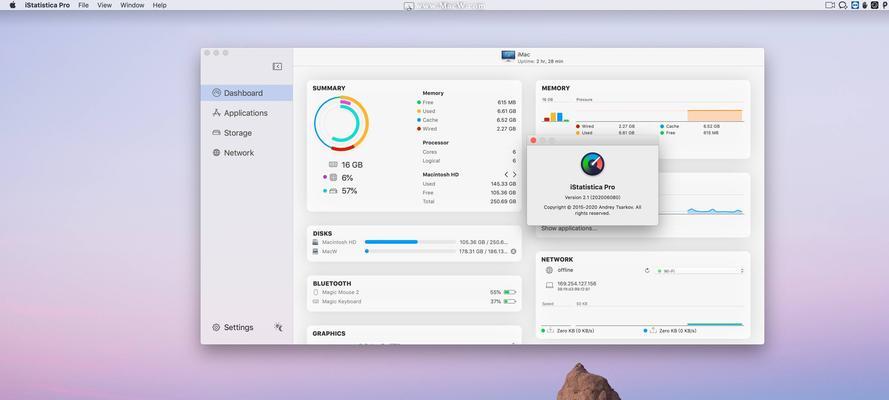Open the Applications section in sidebar
889x400 pixels.
tap(247, 113)
